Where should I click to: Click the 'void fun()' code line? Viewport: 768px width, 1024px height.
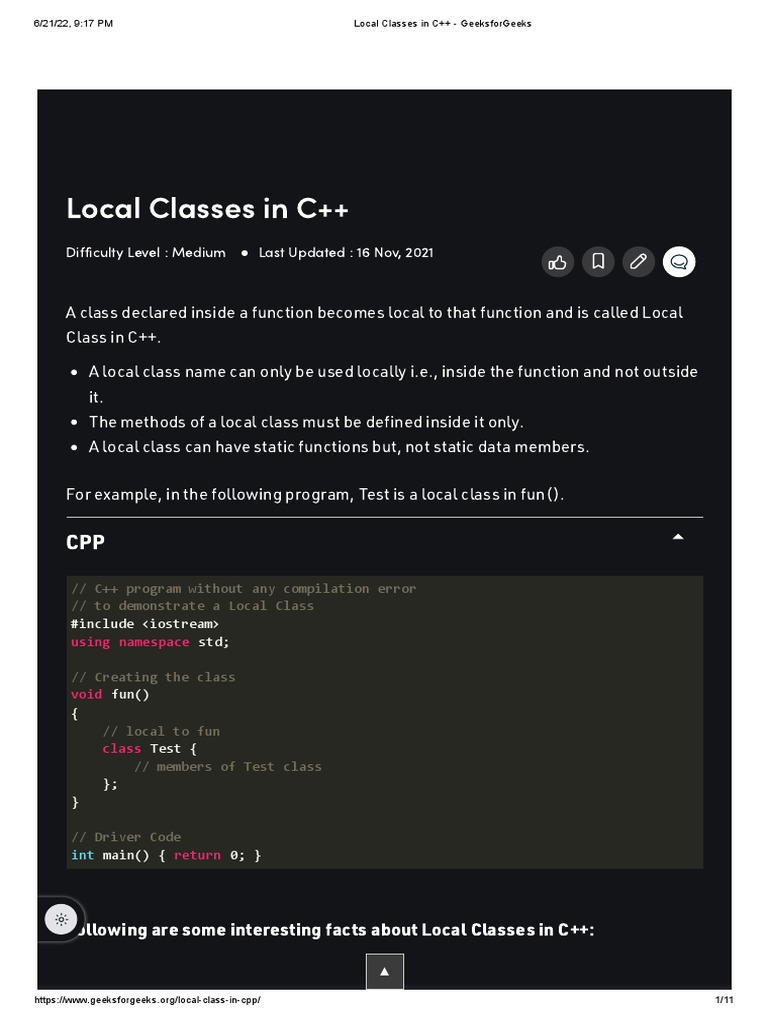(110, 694)
